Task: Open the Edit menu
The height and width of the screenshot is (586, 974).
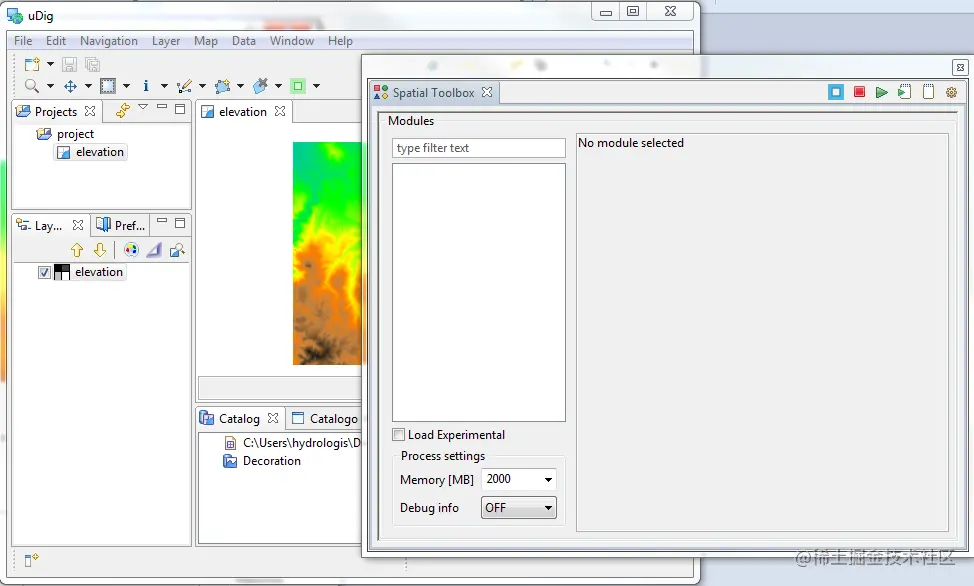Action: coord(56,41)
